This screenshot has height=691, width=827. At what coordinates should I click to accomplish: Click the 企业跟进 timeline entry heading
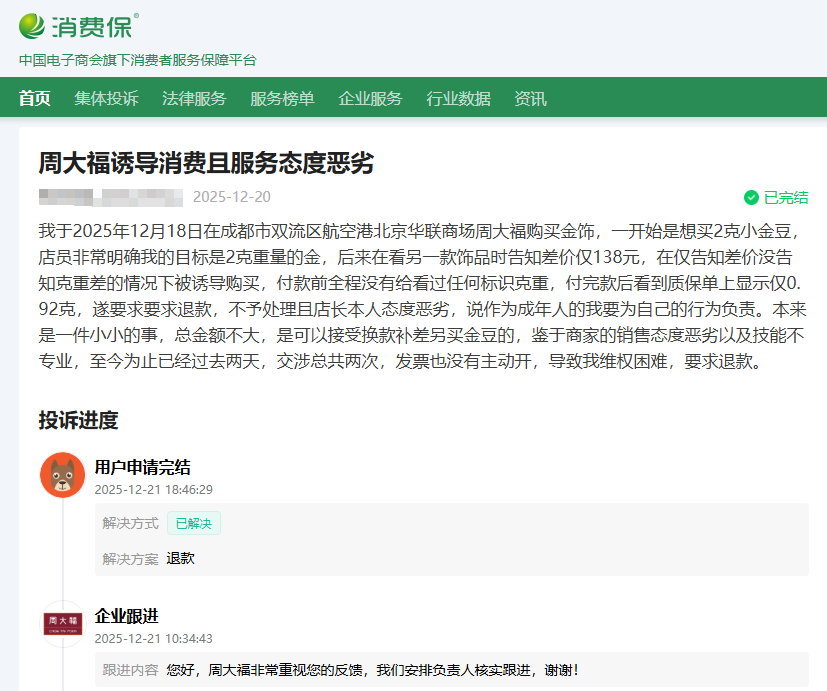tap(126, 616)
